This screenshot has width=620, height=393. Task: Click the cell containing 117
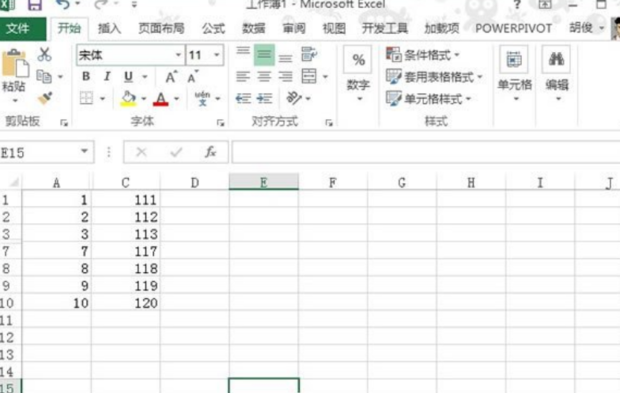click(x=126, y=251)
